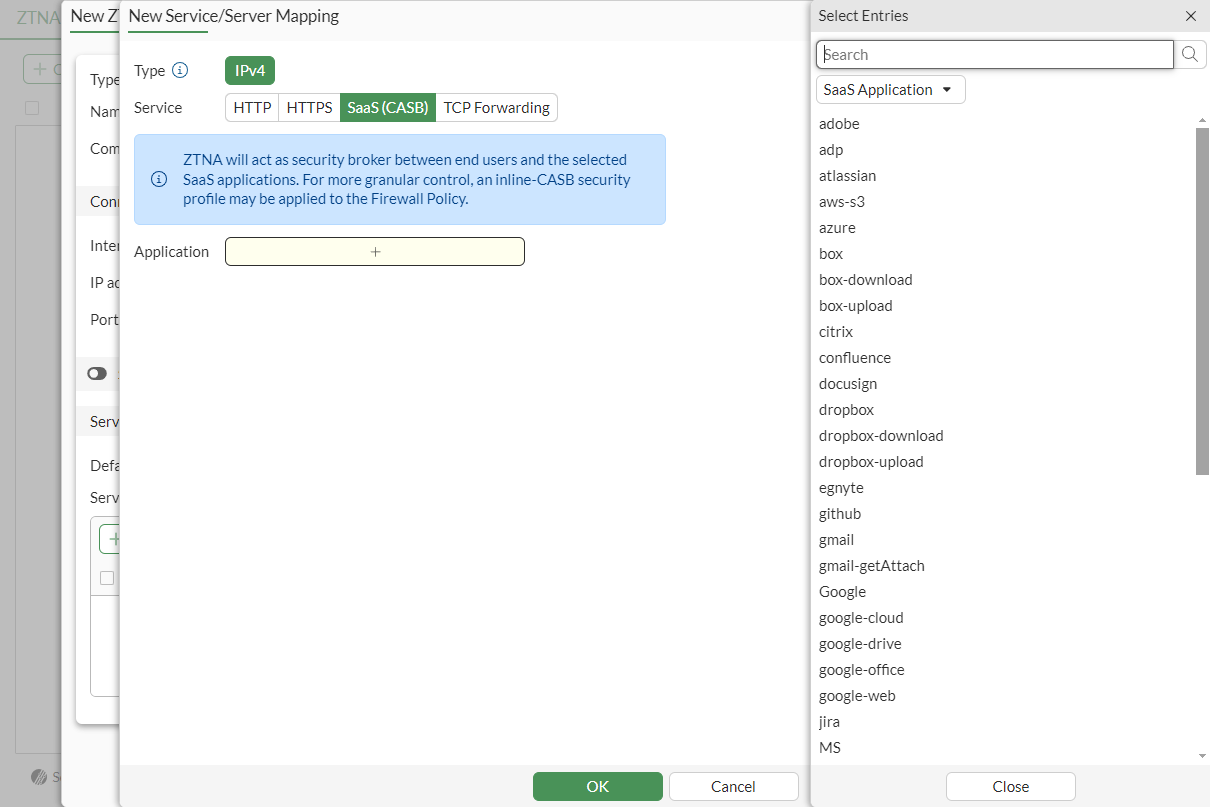Select the google-cloud entry
This screenshot has height=807, width=1210.
coord(861,618)
